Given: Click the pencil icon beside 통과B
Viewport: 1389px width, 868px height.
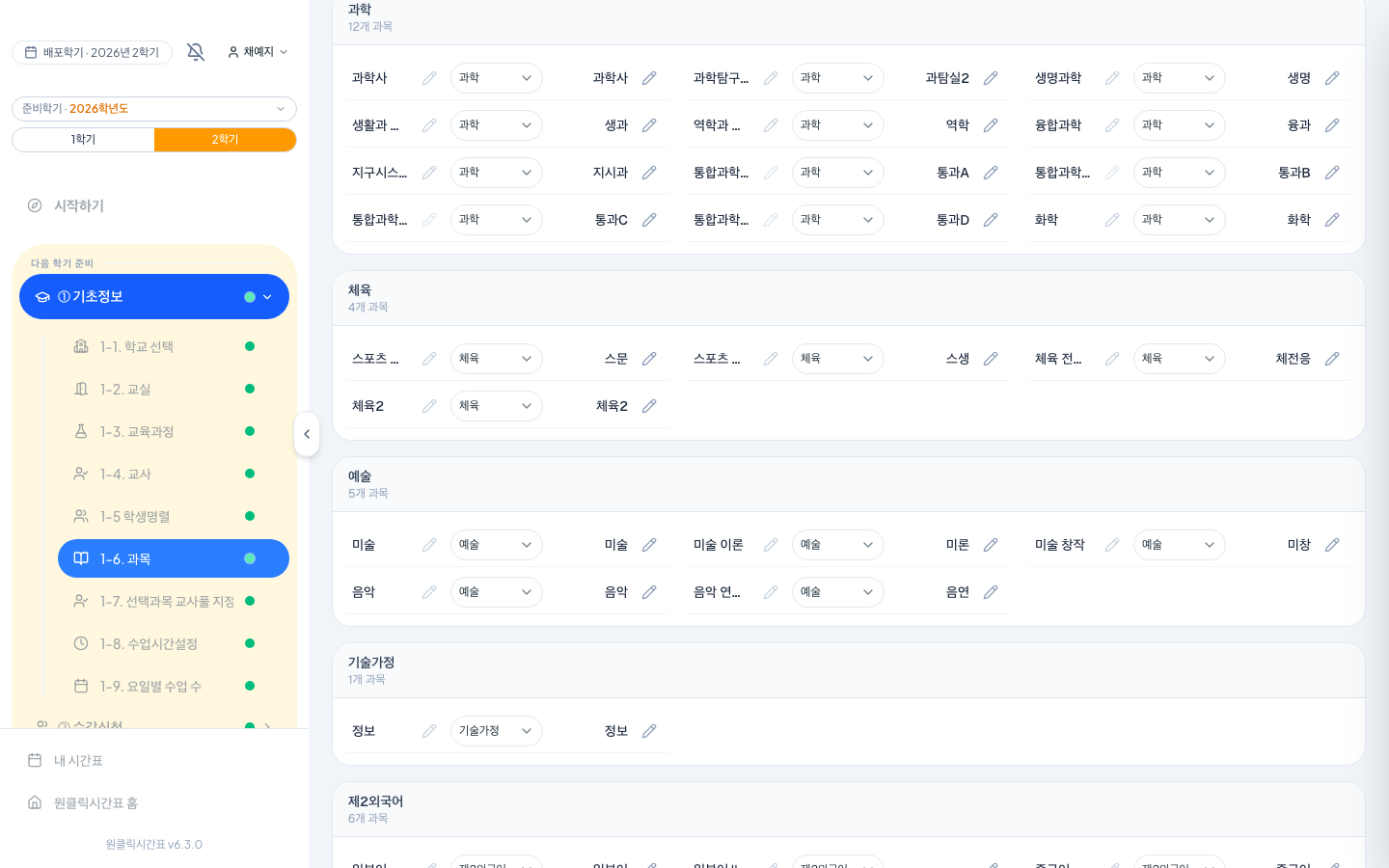Looking at the screenshot, I should click(x=1332, y=173).
